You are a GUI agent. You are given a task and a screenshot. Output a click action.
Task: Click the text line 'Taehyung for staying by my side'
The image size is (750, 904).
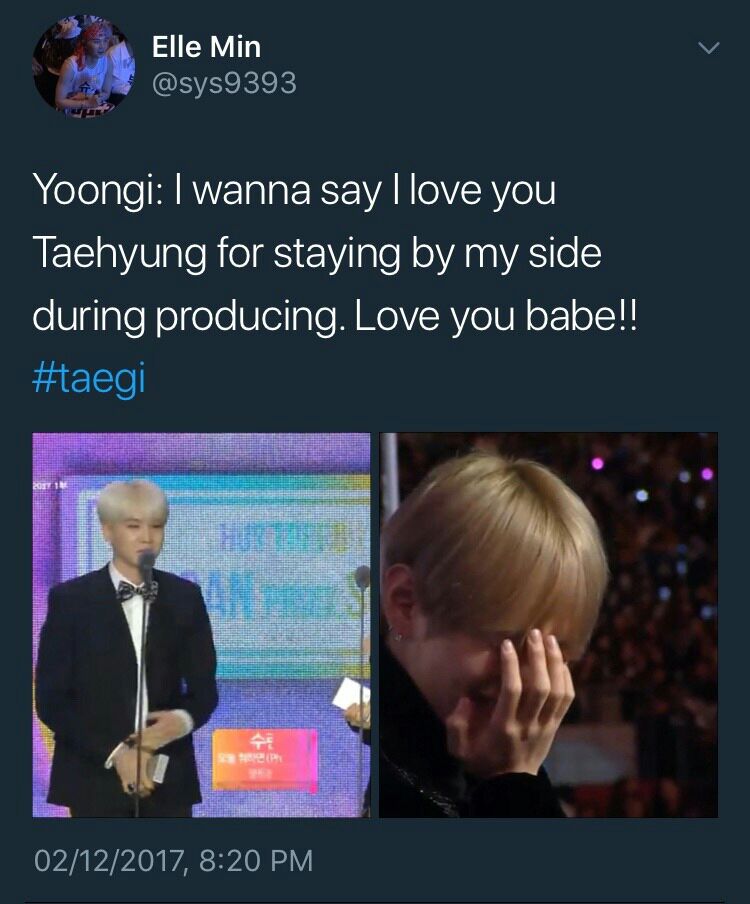pyautogui.click(x=317, y=254)
